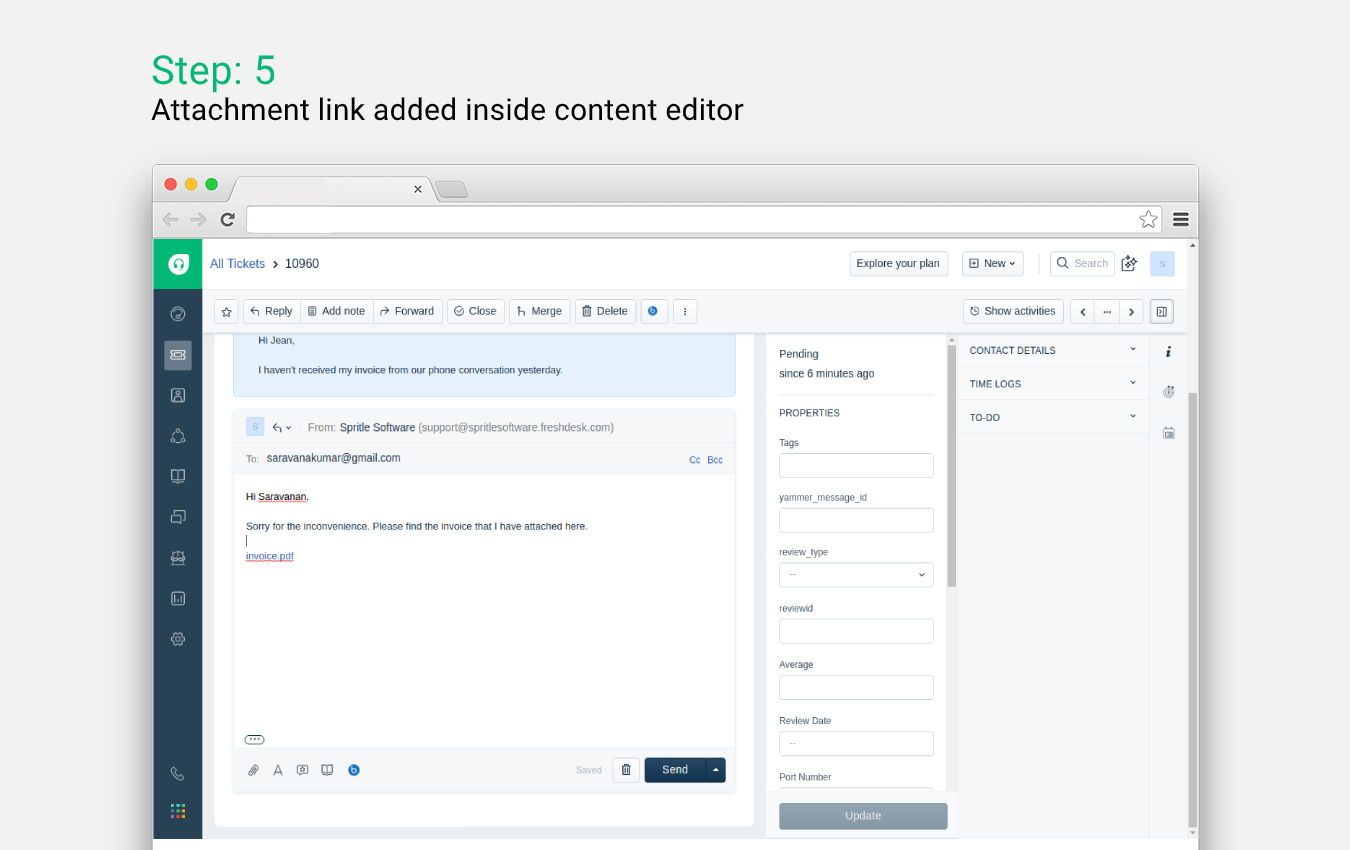Viewport: 1350px width, 850px height.
Task: Go to All Tickets breadcrumb link
Action: 237,264
